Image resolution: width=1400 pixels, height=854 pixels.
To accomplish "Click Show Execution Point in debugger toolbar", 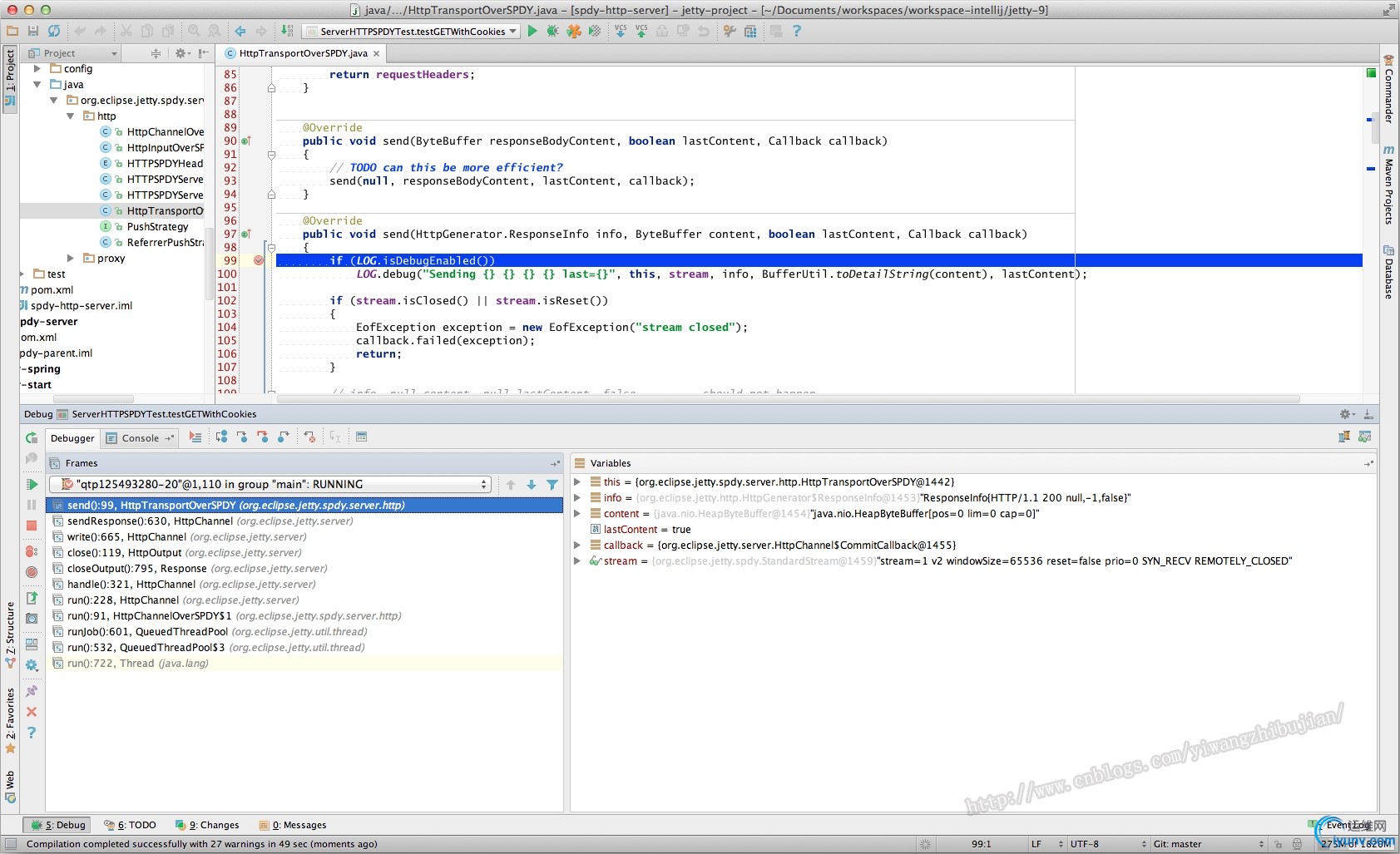I will click(195, 437).
